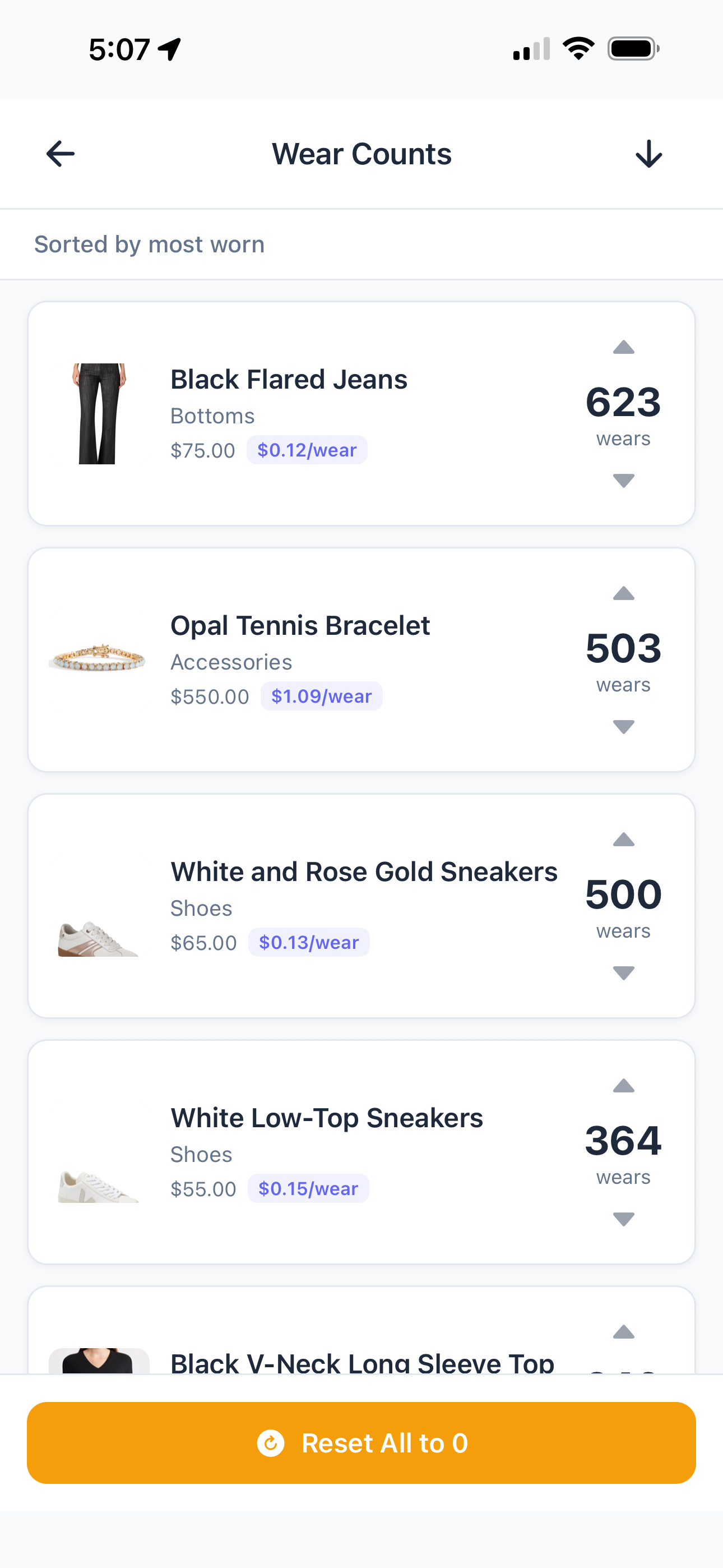Tap the back arrow icon

[61, 154]
